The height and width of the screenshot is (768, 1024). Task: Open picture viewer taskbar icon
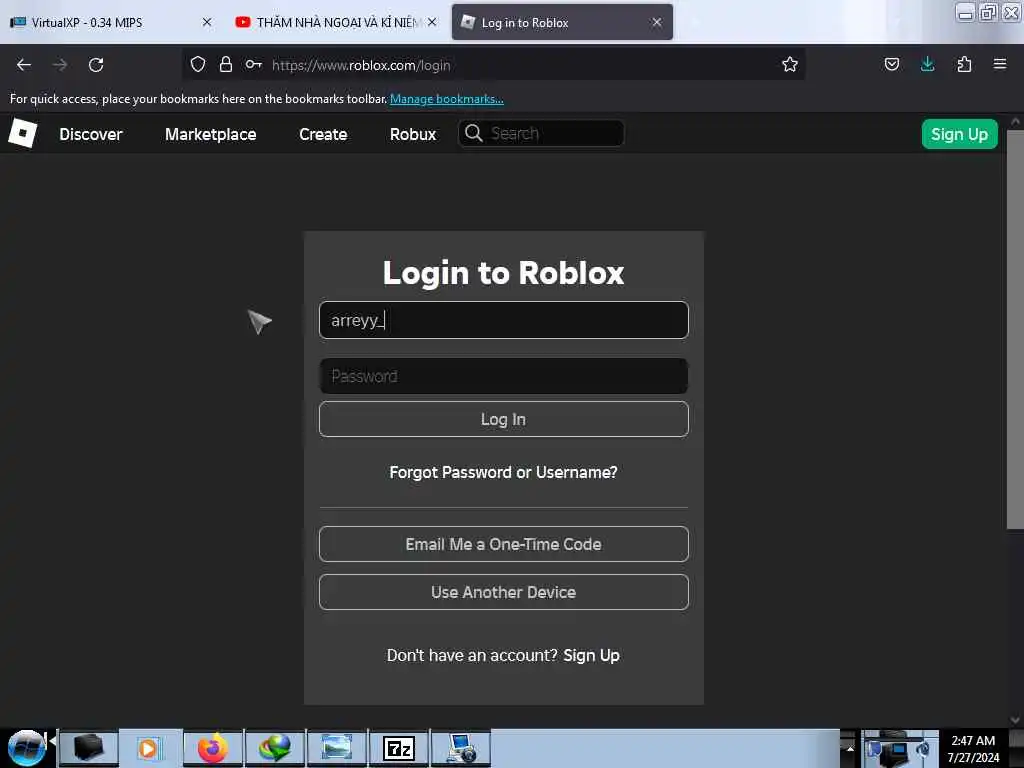click(337, 748)
